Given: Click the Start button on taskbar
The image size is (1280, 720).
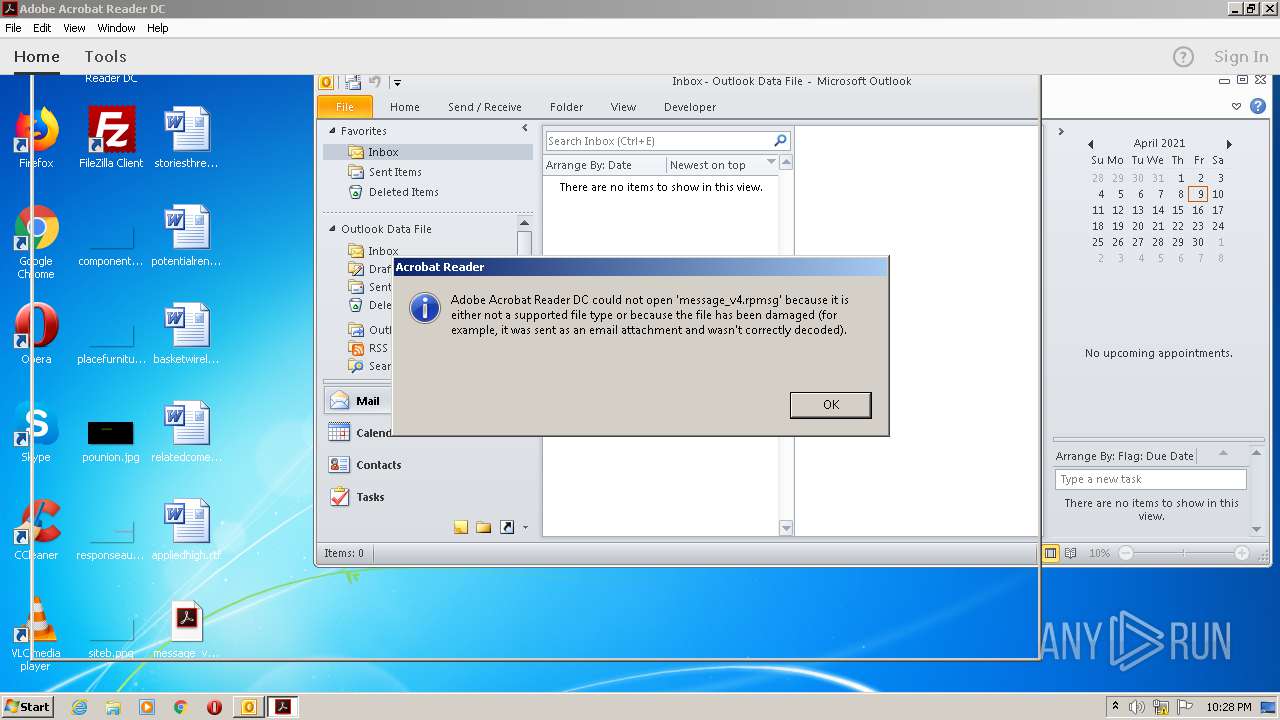Looking at the screenshot, I should tap(27, 706).
